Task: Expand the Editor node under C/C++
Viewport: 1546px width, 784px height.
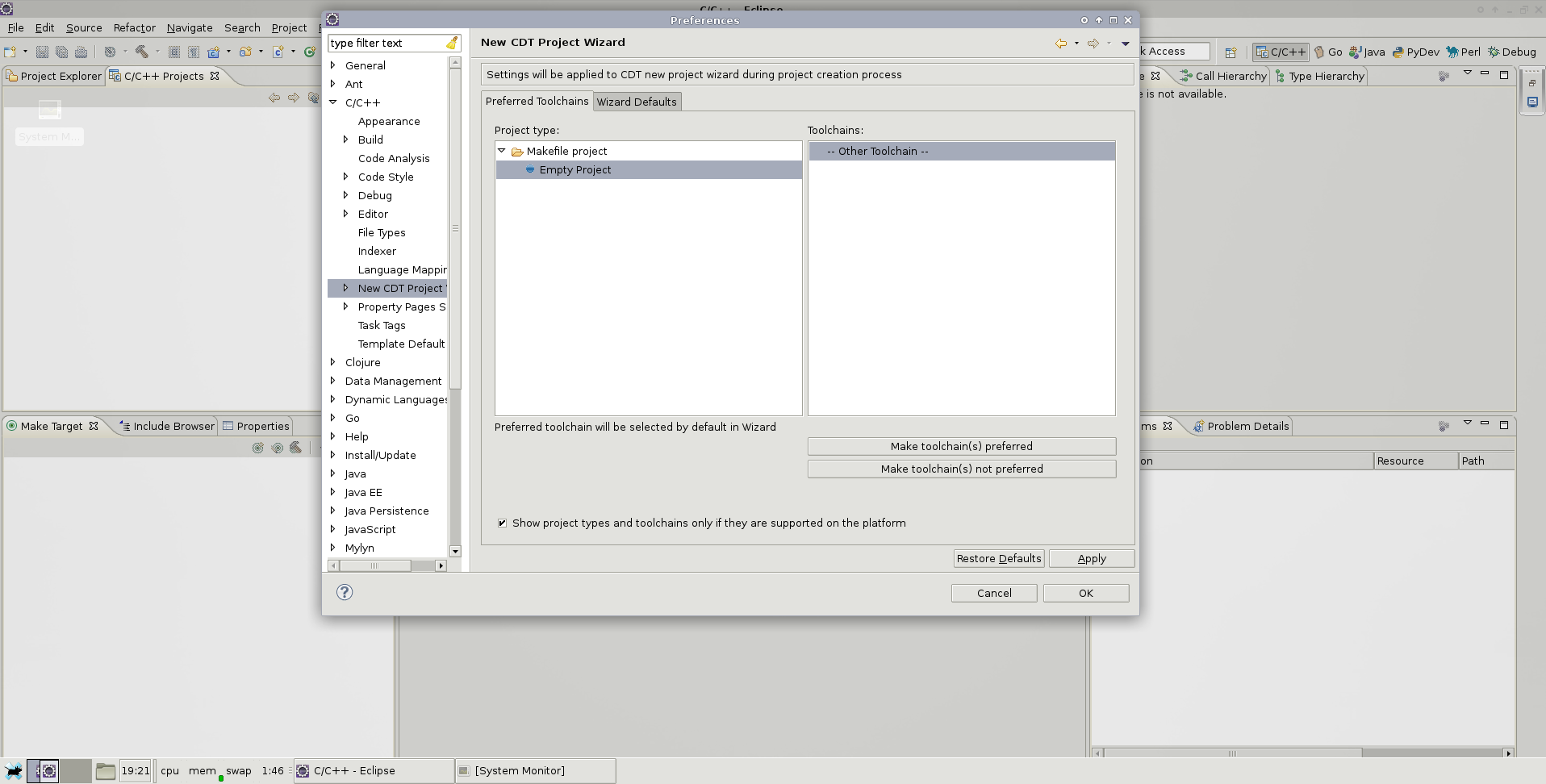Action: click(345, 214)
